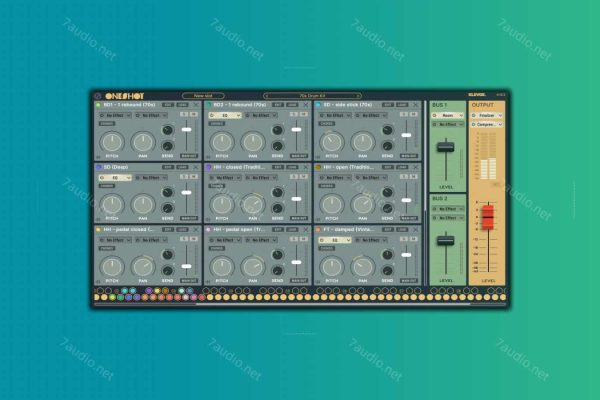Viewport: 600px width, 400px height.
Task: Click CHOKE button on HH closed slot
Action: click(217, 186)
